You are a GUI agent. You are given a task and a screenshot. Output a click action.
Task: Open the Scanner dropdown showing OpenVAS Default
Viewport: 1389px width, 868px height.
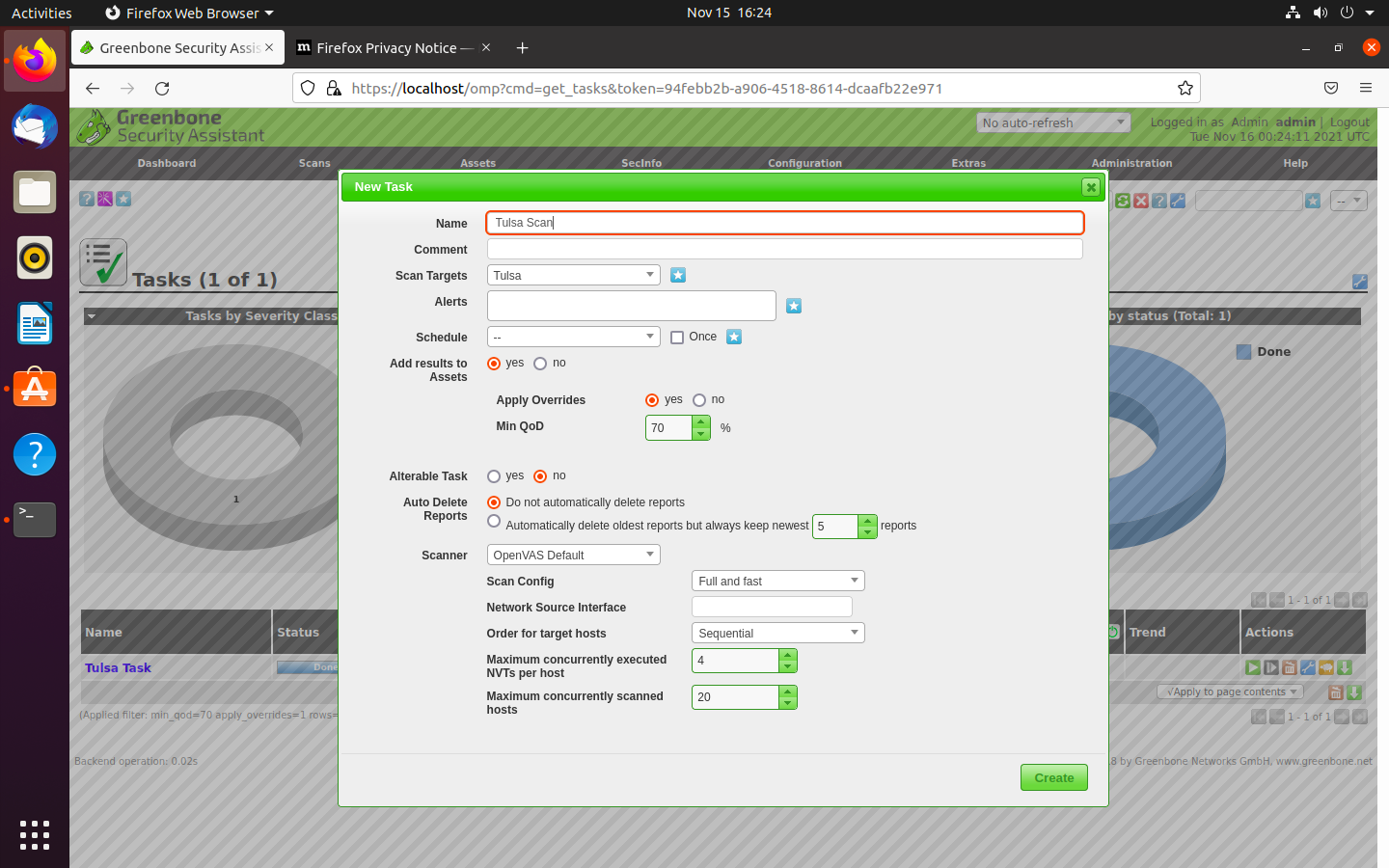(x=574, y=555)
